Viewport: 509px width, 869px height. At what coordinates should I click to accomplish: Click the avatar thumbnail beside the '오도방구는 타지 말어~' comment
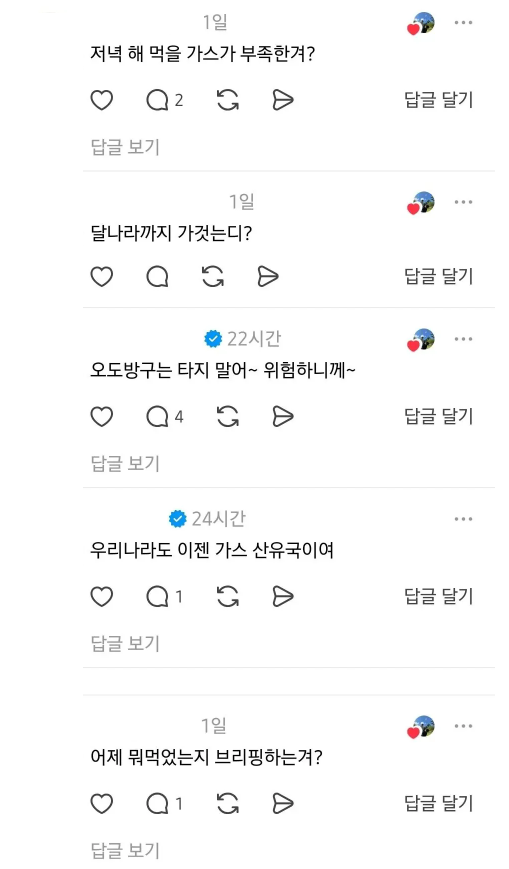point(421,341)
